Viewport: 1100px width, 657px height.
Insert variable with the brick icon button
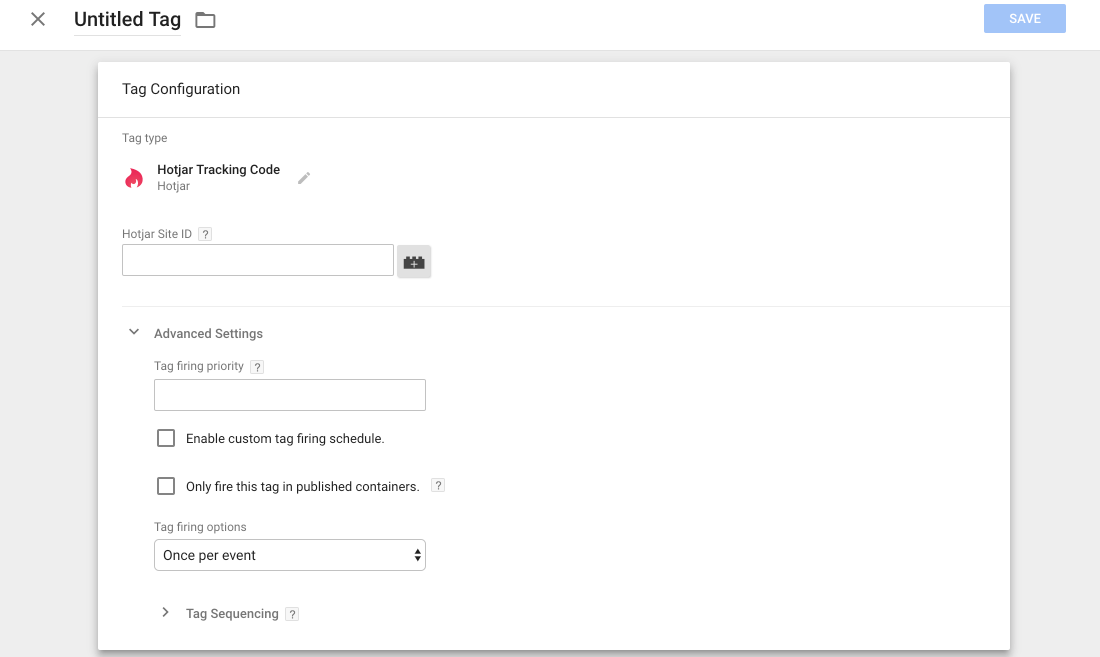(x=414, y=262)
